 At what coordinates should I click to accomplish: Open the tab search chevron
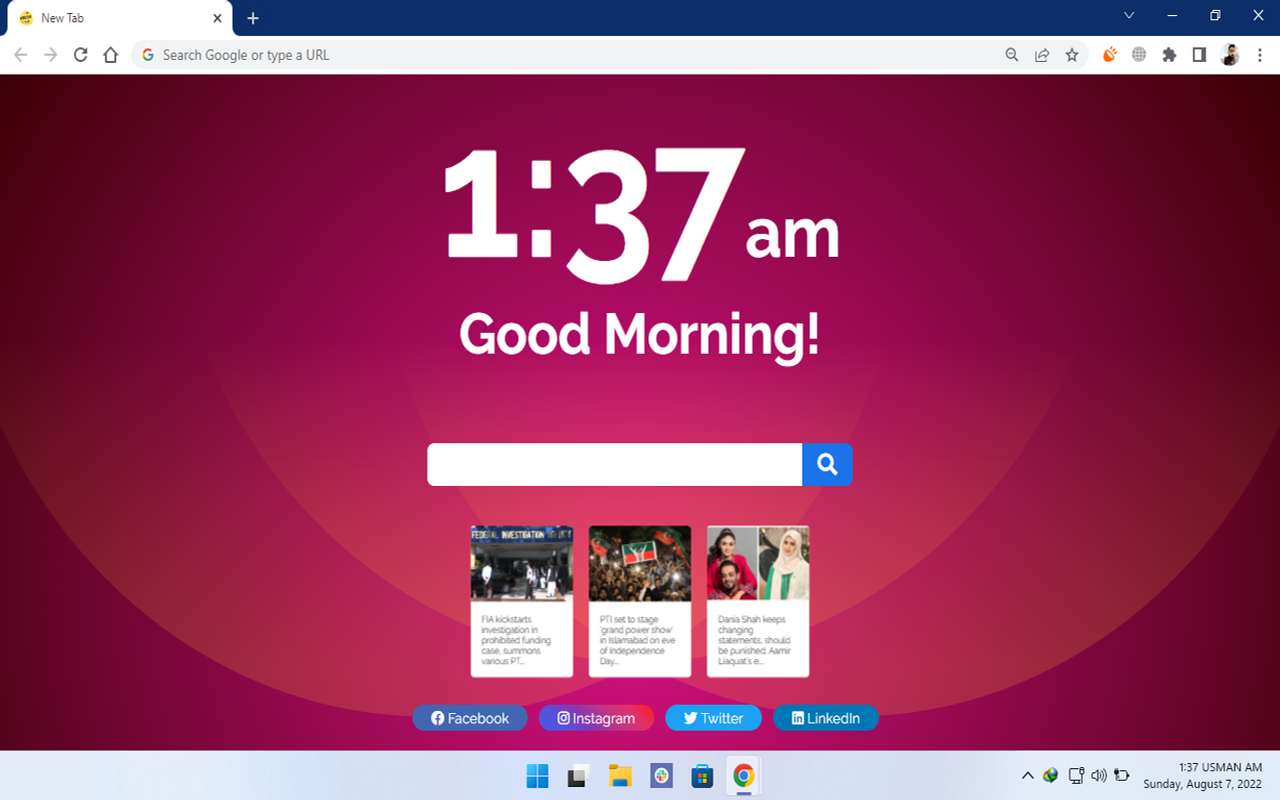(x=1129, y=15)
